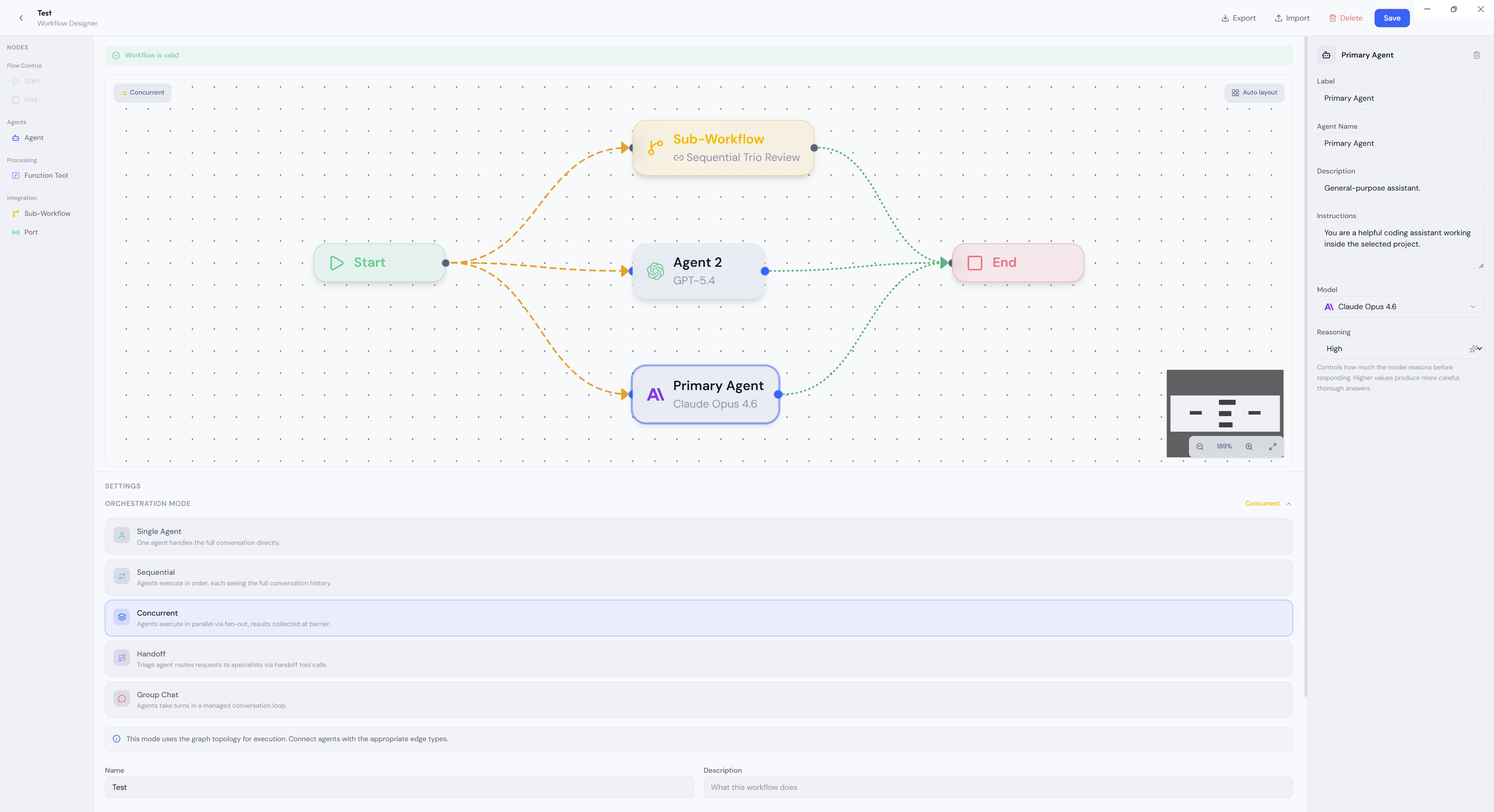Add a Sub-Workflow node from palette

(41, 214)
